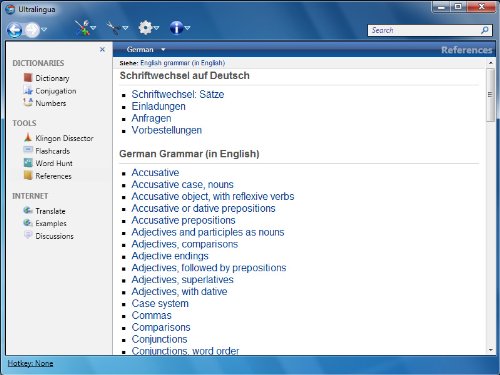Focus the Search input field
The width and height of the screenshot is (500, 375).
click(x=424, y=30)
